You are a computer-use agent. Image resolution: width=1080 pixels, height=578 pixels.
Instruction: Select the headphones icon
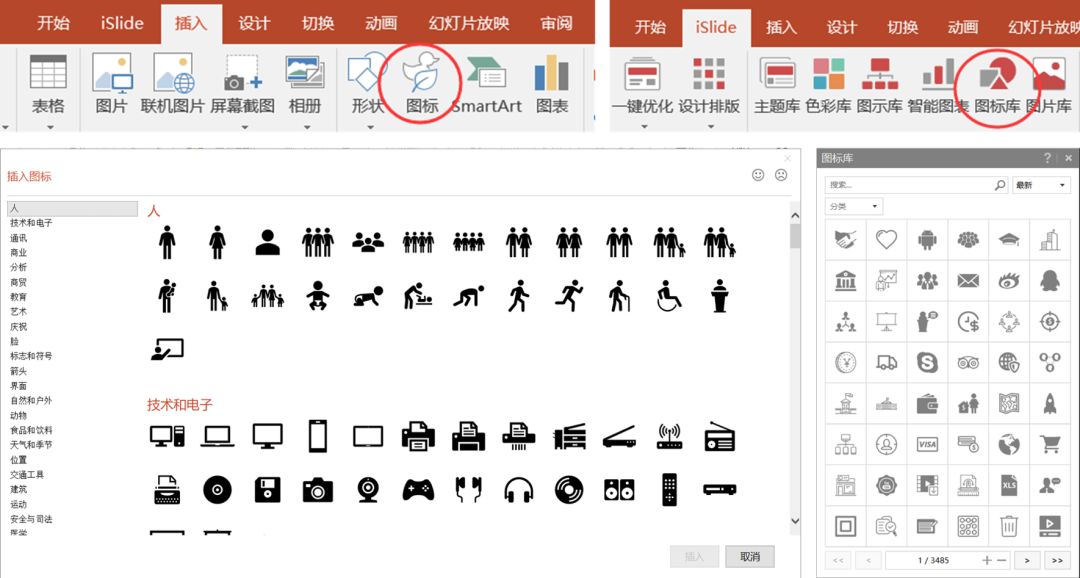tap(519, 491)
